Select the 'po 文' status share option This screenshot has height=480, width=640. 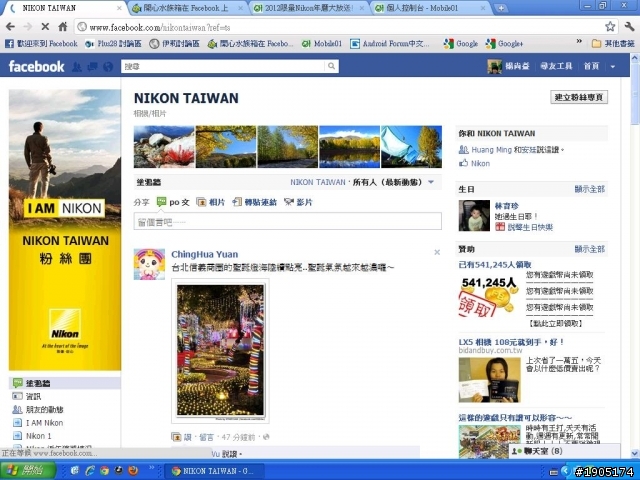click(173, 202)
